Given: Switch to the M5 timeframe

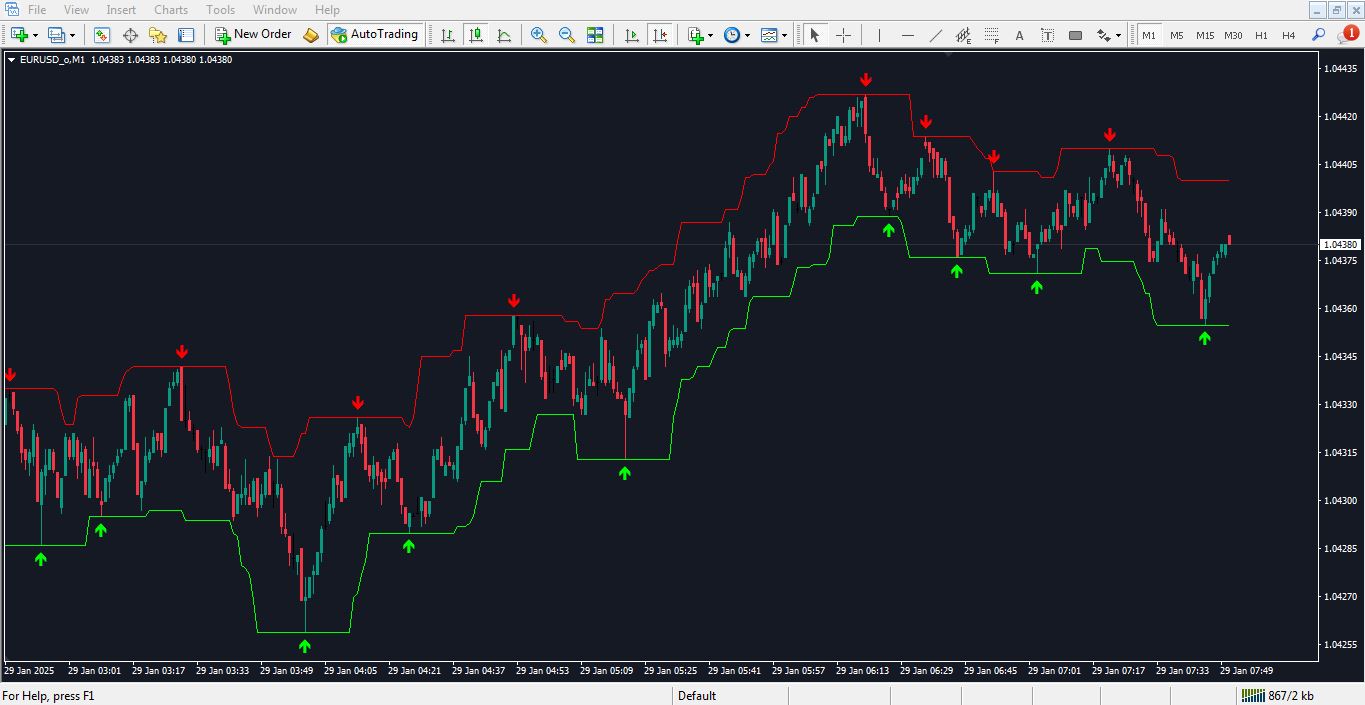Looking at the screenshot, I should coord(1177,35).
